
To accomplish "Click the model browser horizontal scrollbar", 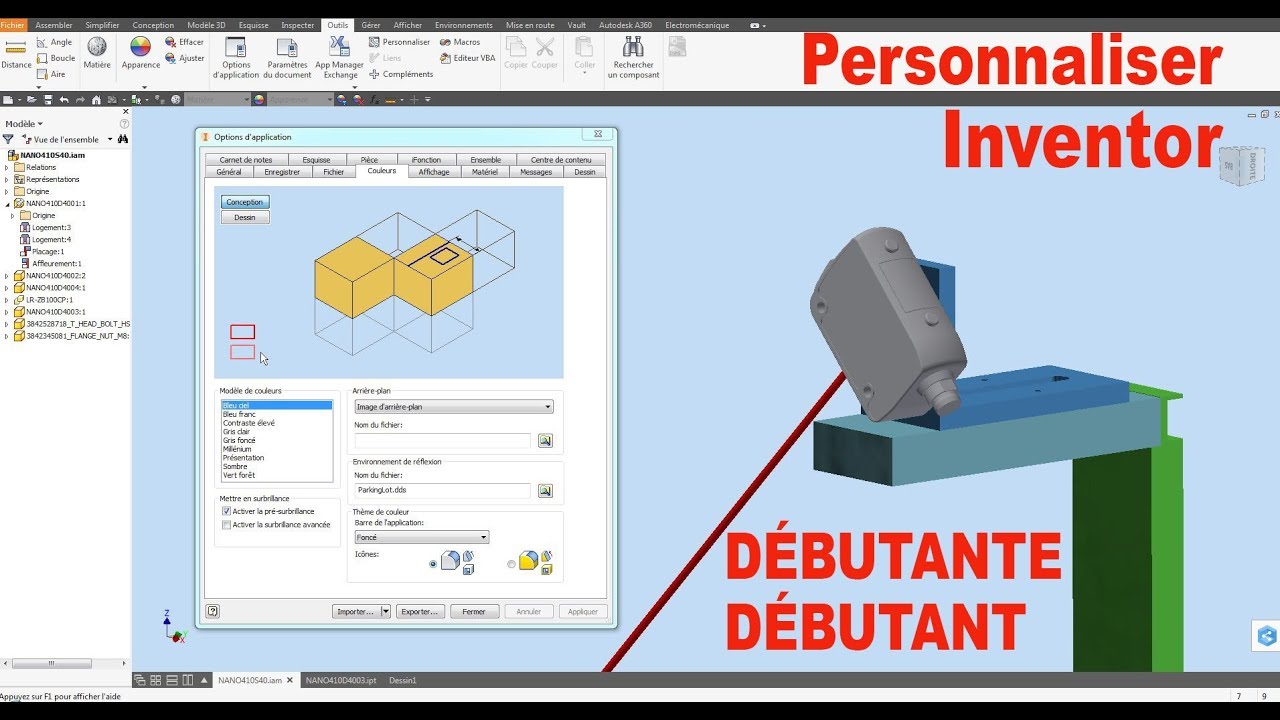I will point(52,663).
